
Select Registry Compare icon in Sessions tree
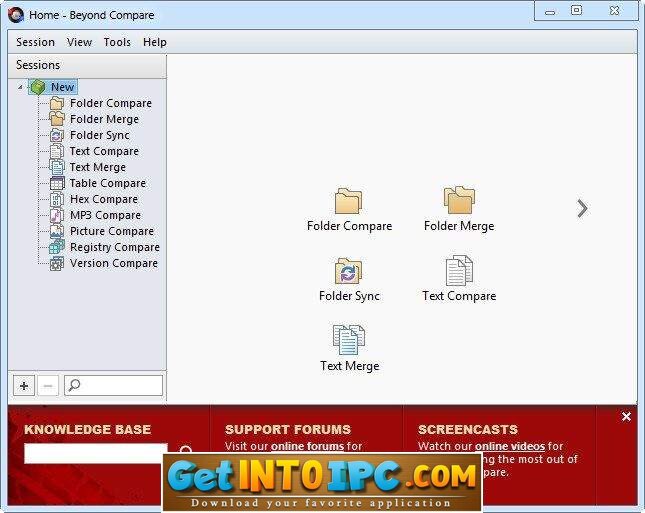coord(57,247)
